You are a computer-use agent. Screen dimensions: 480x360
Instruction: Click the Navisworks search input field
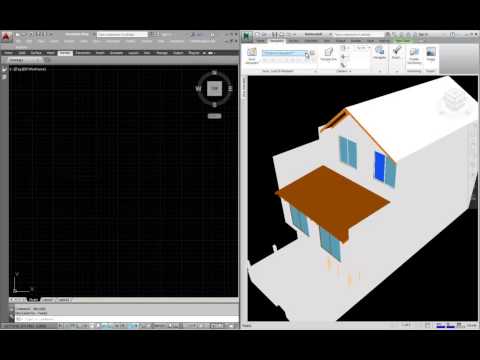click(x=359, y=34)
